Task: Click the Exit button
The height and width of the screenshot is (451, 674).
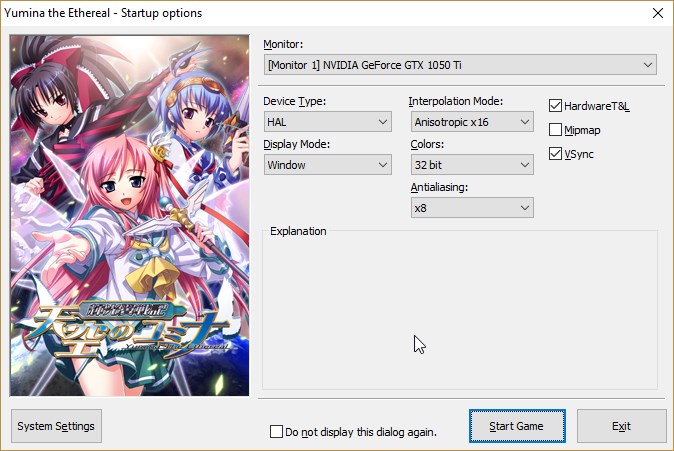Action: (x=621, y=426)
